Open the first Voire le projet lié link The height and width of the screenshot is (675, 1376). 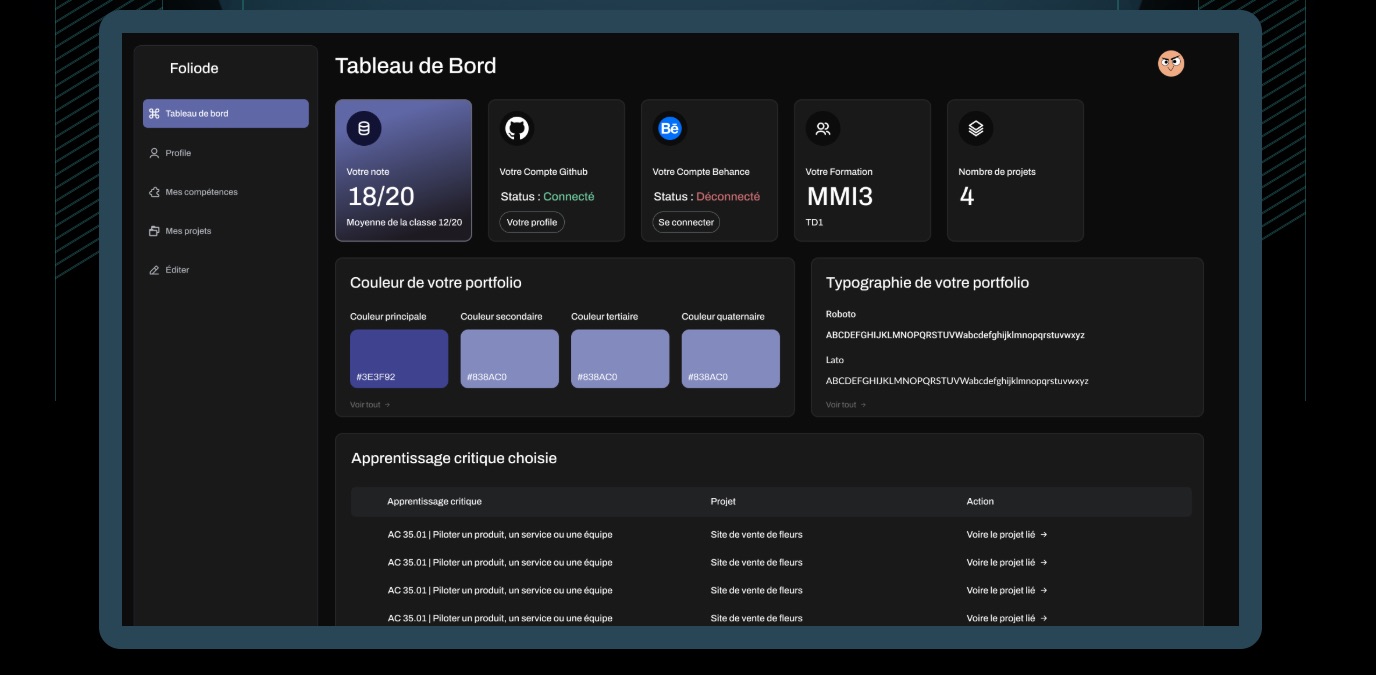point(1006,535)
